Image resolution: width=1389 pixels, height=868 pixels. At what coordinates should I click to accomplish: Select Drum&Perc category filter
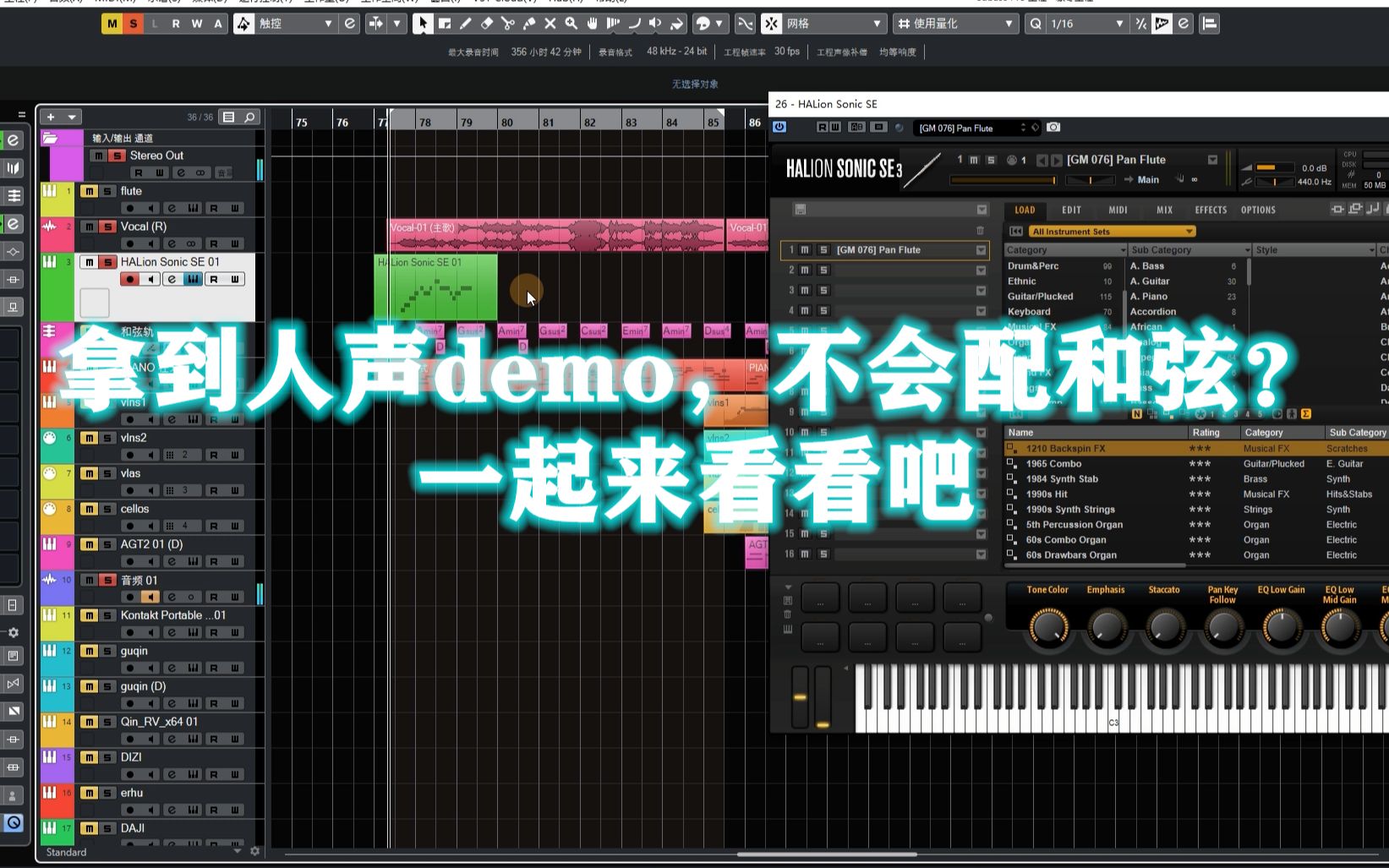pos(1033,266)
